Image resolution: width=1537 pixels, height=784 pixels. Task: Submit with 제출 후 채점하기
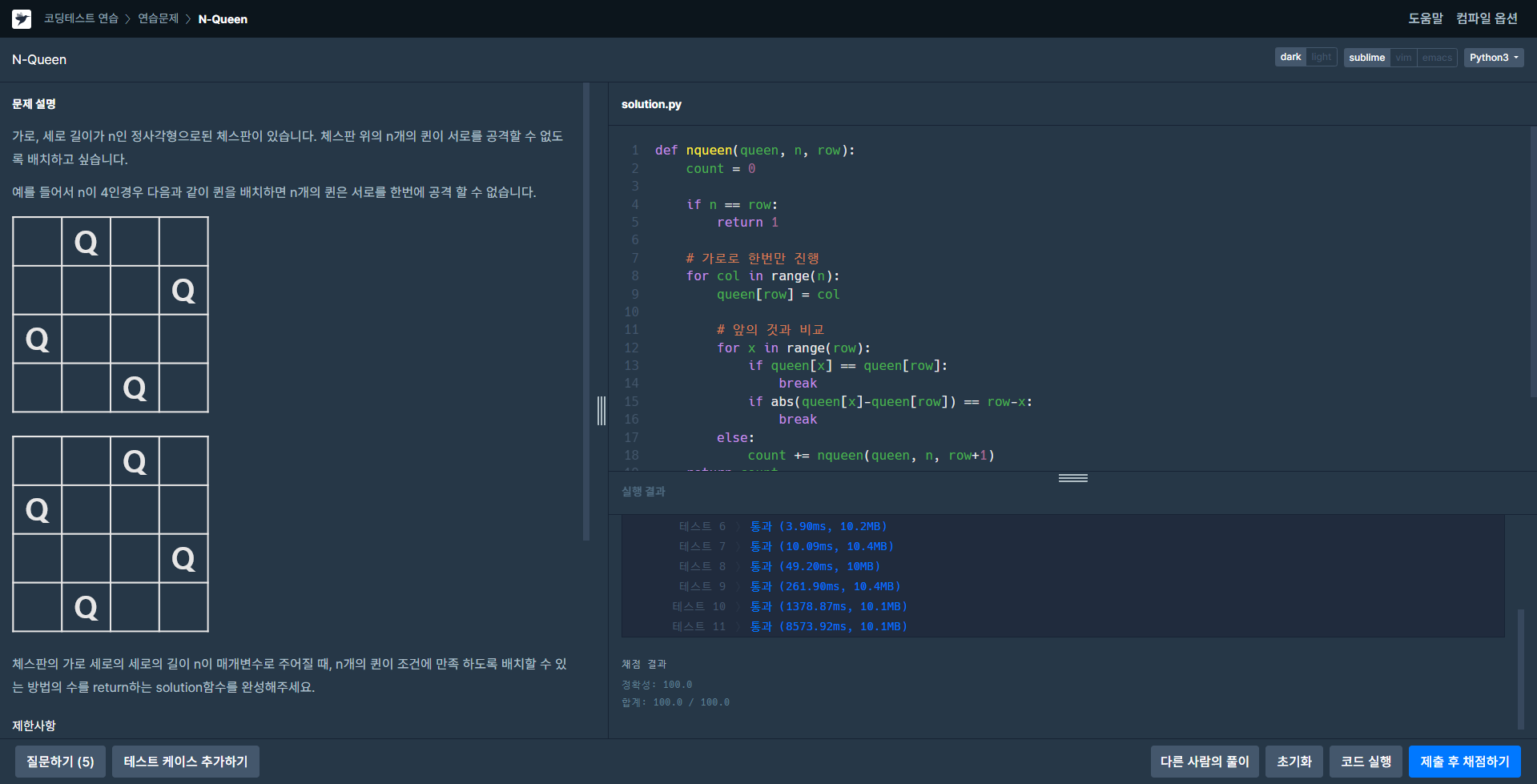click(1465, 762)
